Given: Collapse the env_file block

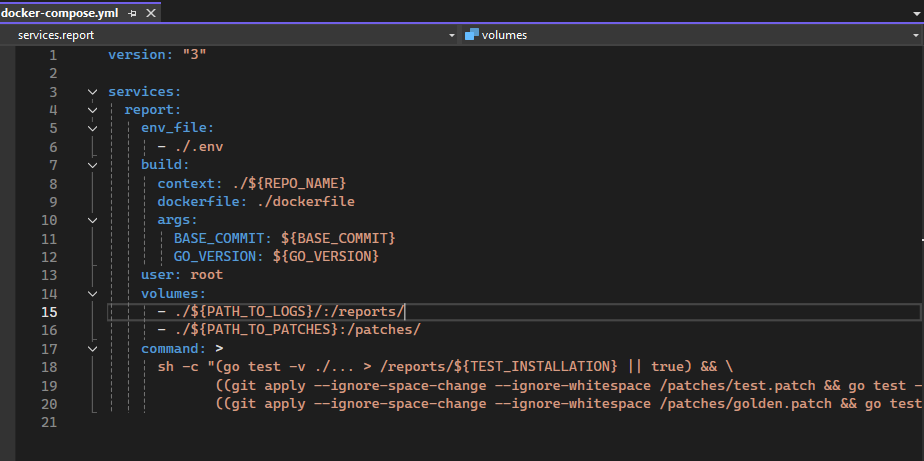Looking at the screenshot, I should (x=92, y=128).
